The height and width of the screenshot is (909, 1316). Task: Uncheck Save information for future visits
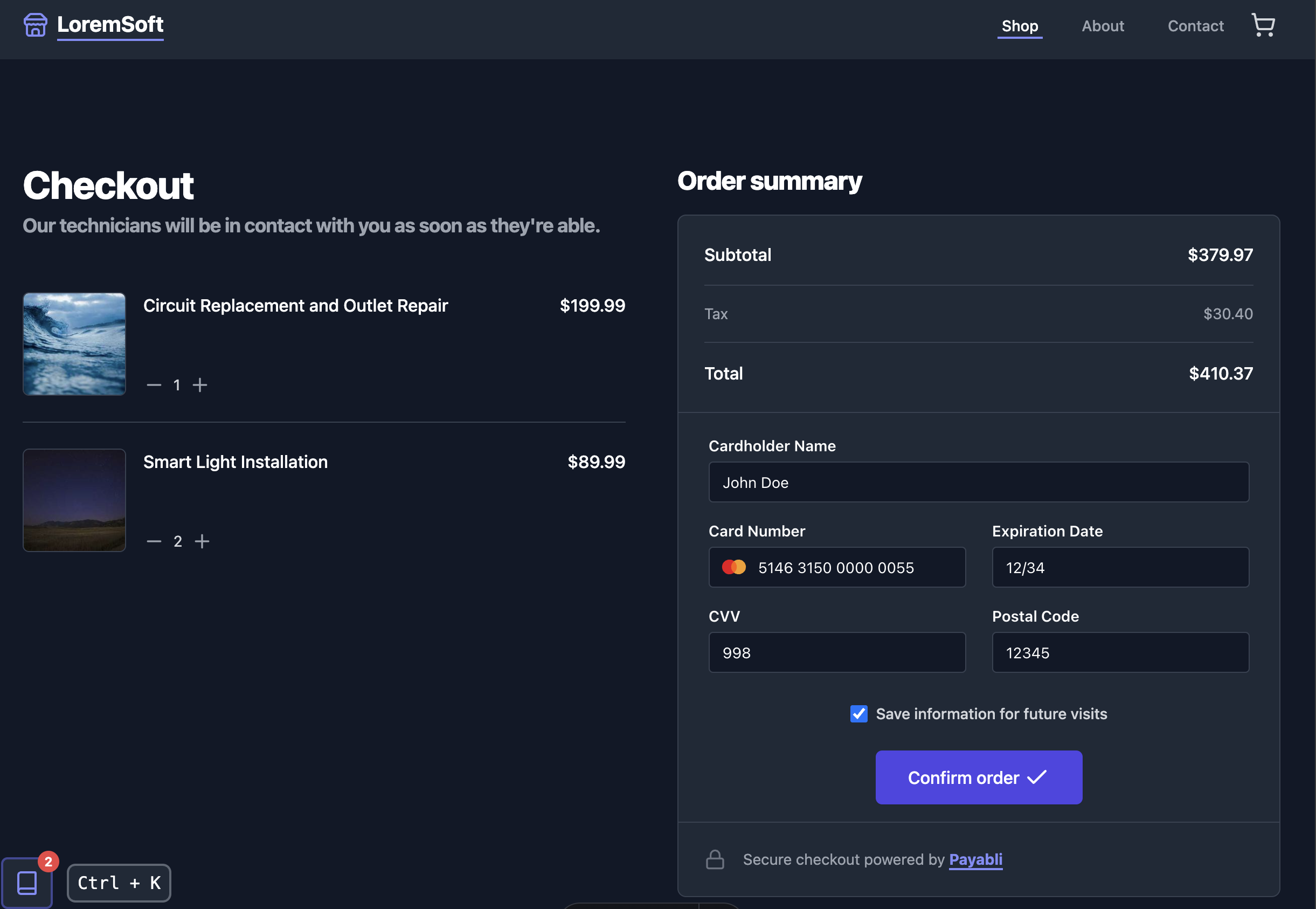click(x=859, y=714)
